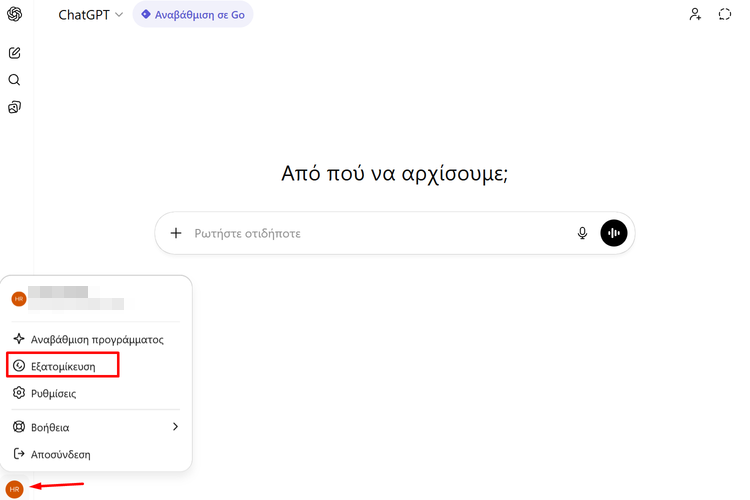This screenshot has width=750, height=500.
Task: Open the ChatGPT model selector dropdown
Action: (91, 15)
